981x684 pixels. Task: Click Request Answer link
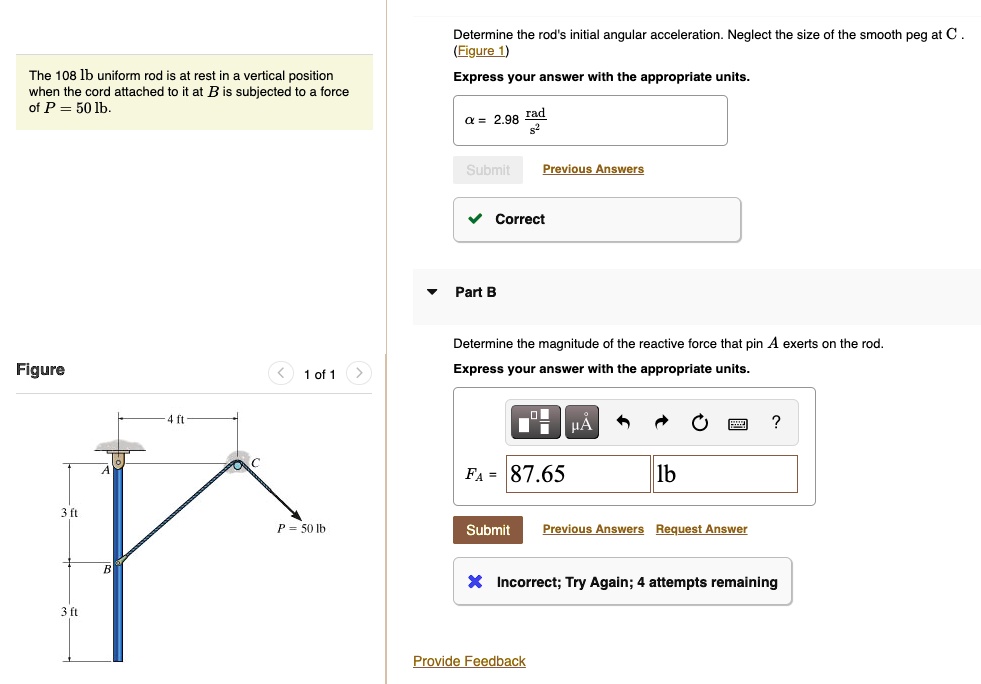tap(700, 528)
